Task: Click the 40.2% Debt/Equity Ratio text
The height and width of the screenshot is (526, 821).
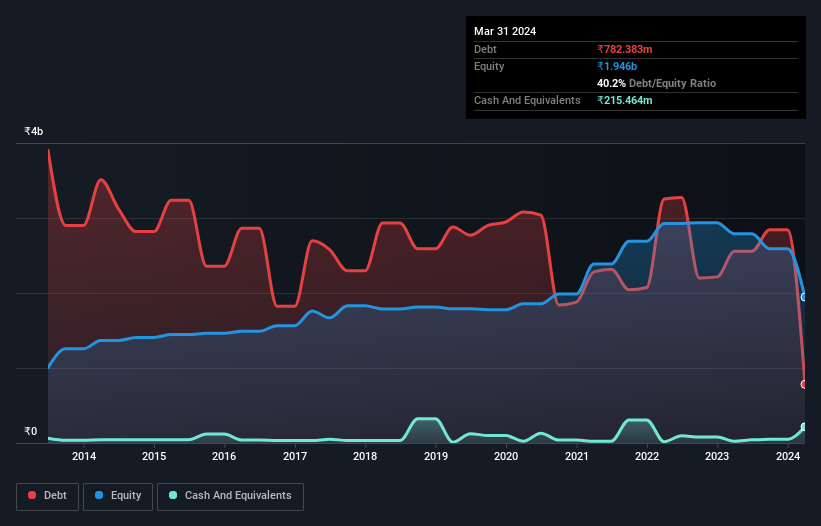Action: [x=656, y=83]
